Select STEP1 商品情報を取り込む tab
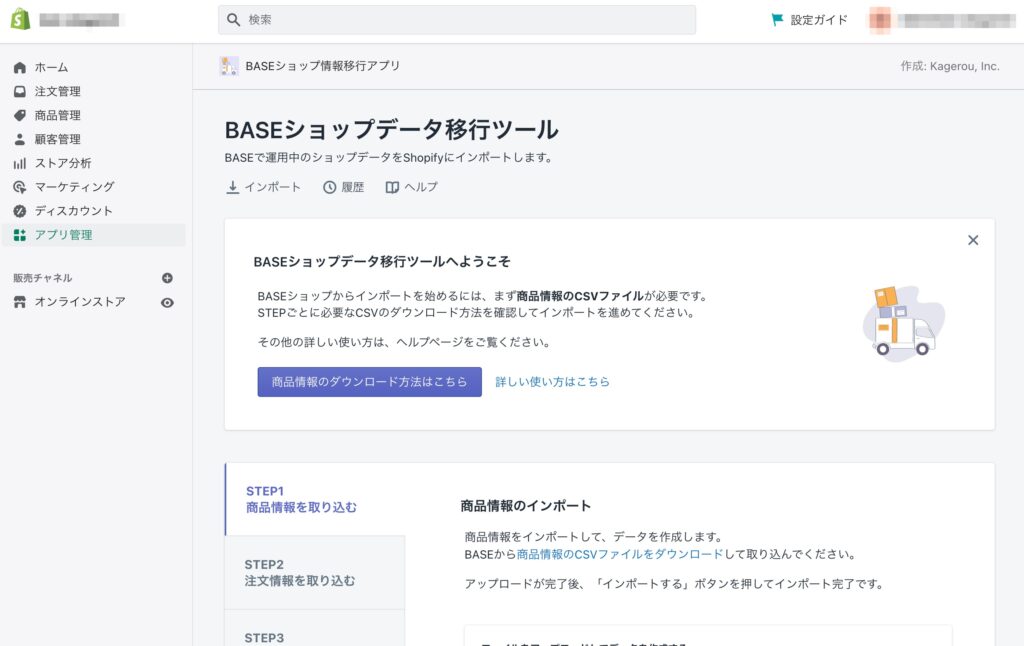1024x646 pixels. tap(315, 499)
